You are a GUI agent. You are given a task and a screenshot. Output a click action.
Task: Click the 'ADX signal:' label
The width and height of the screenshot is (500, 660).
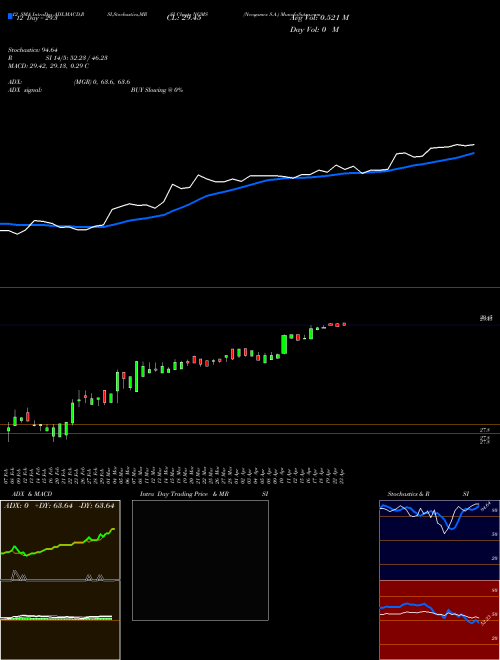point(24,90)
